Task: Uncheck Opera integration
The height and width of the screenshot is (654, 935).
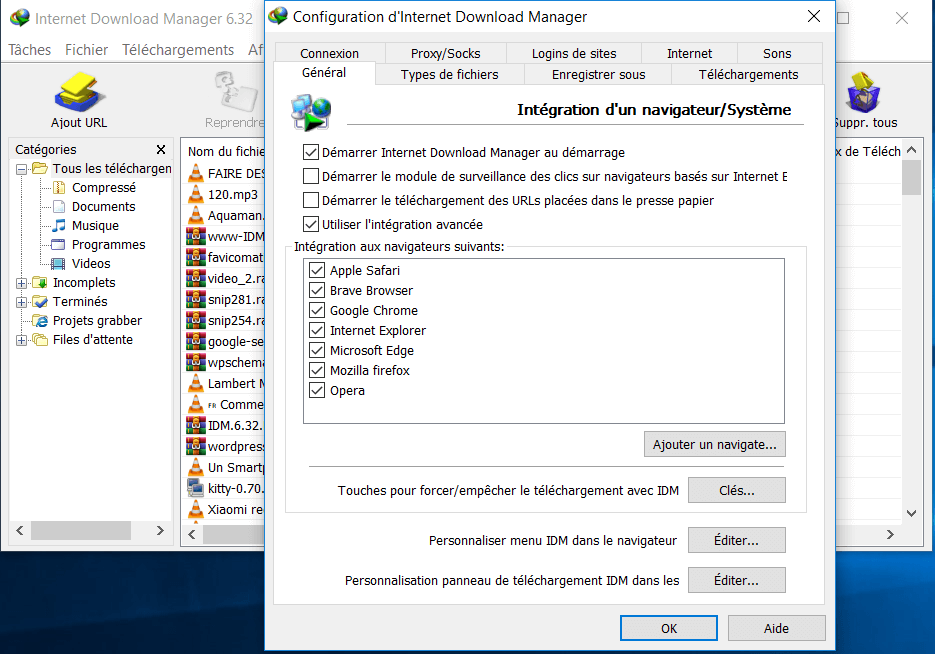Action: coord(317,390)
